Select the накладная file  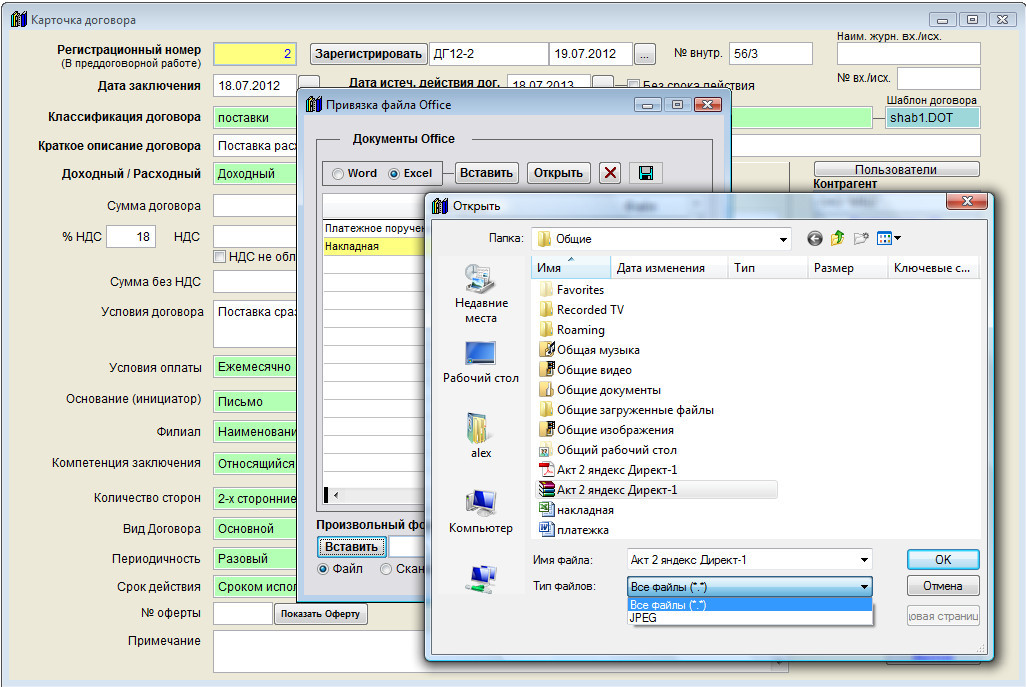(585, 510)
